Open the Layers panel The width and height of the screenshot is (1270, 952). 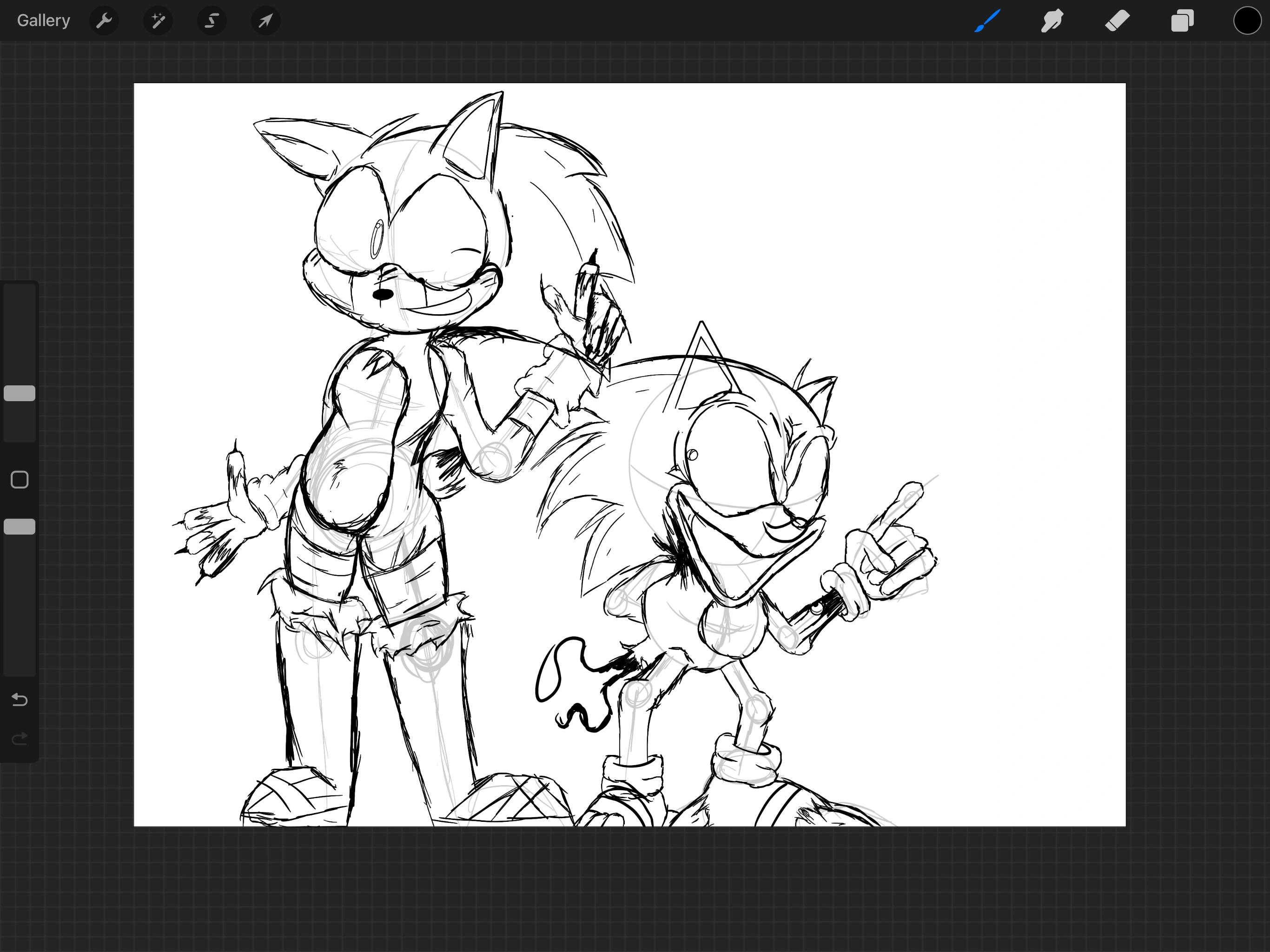[1182, 20]
